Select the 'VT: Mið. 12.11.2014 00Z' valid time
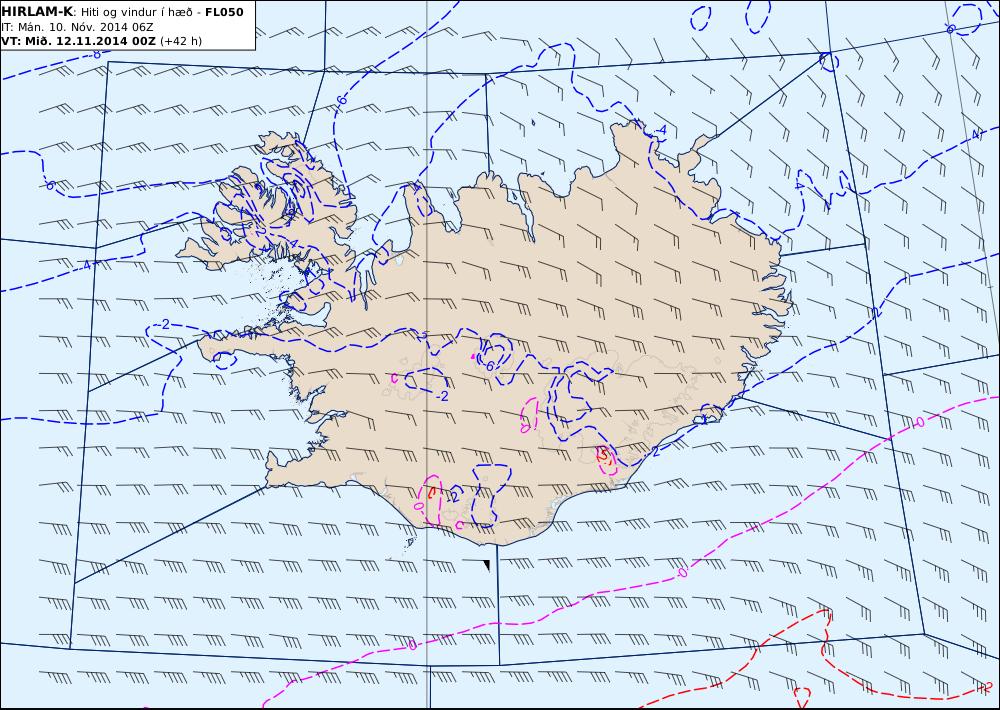This screenshot has width=1000, height=710. pos(79,41)
